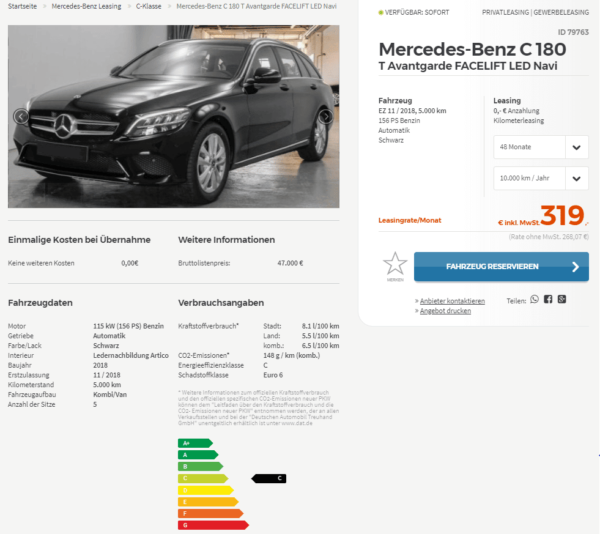
Task: Click Rate ohne MwSt. 268,07 € text
Action: (x=549, y=237)
